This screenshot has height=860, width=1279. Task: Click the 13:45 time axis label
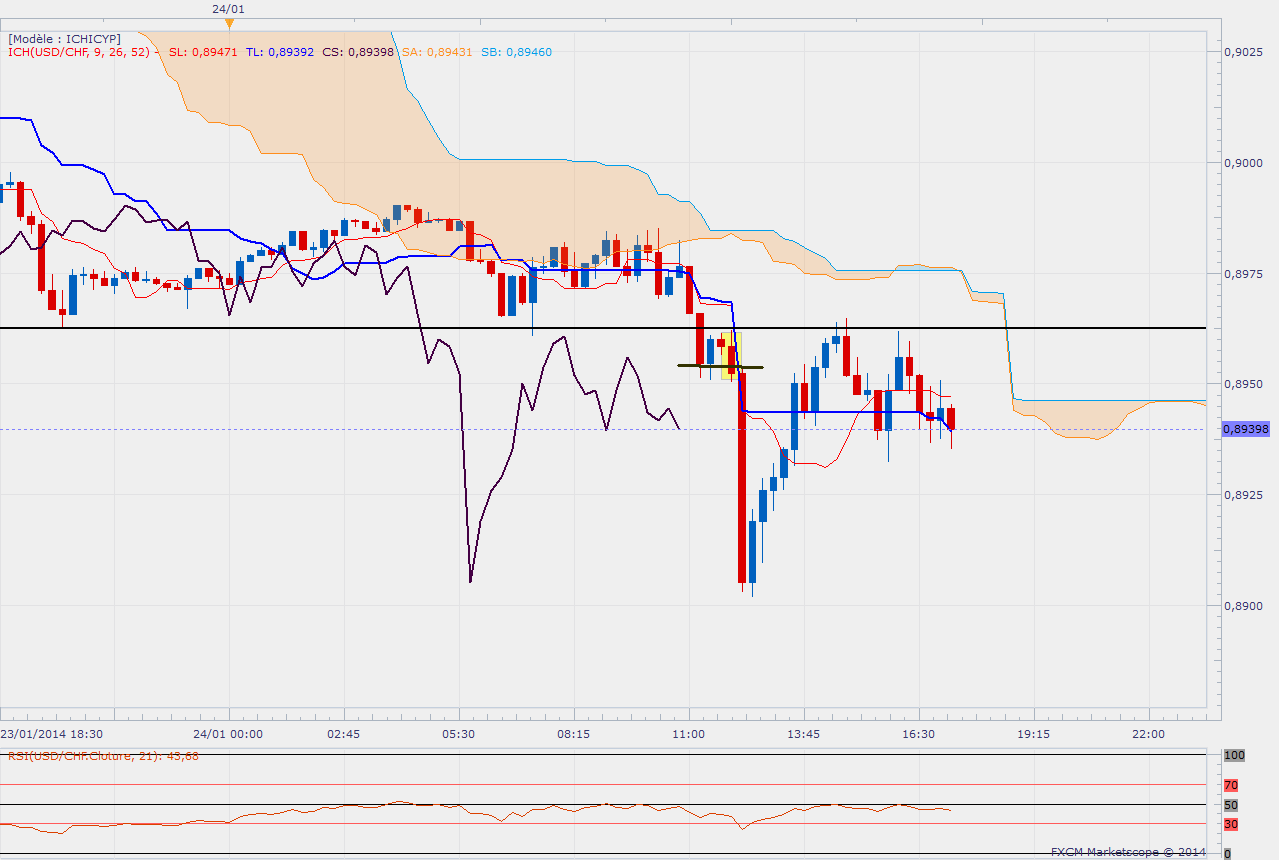point(804,734)
